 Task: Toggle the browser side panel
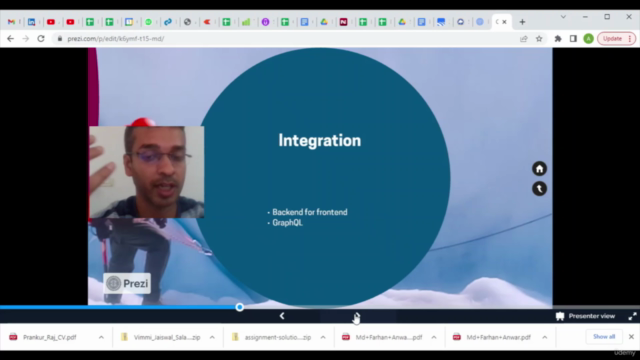(573, 38)
